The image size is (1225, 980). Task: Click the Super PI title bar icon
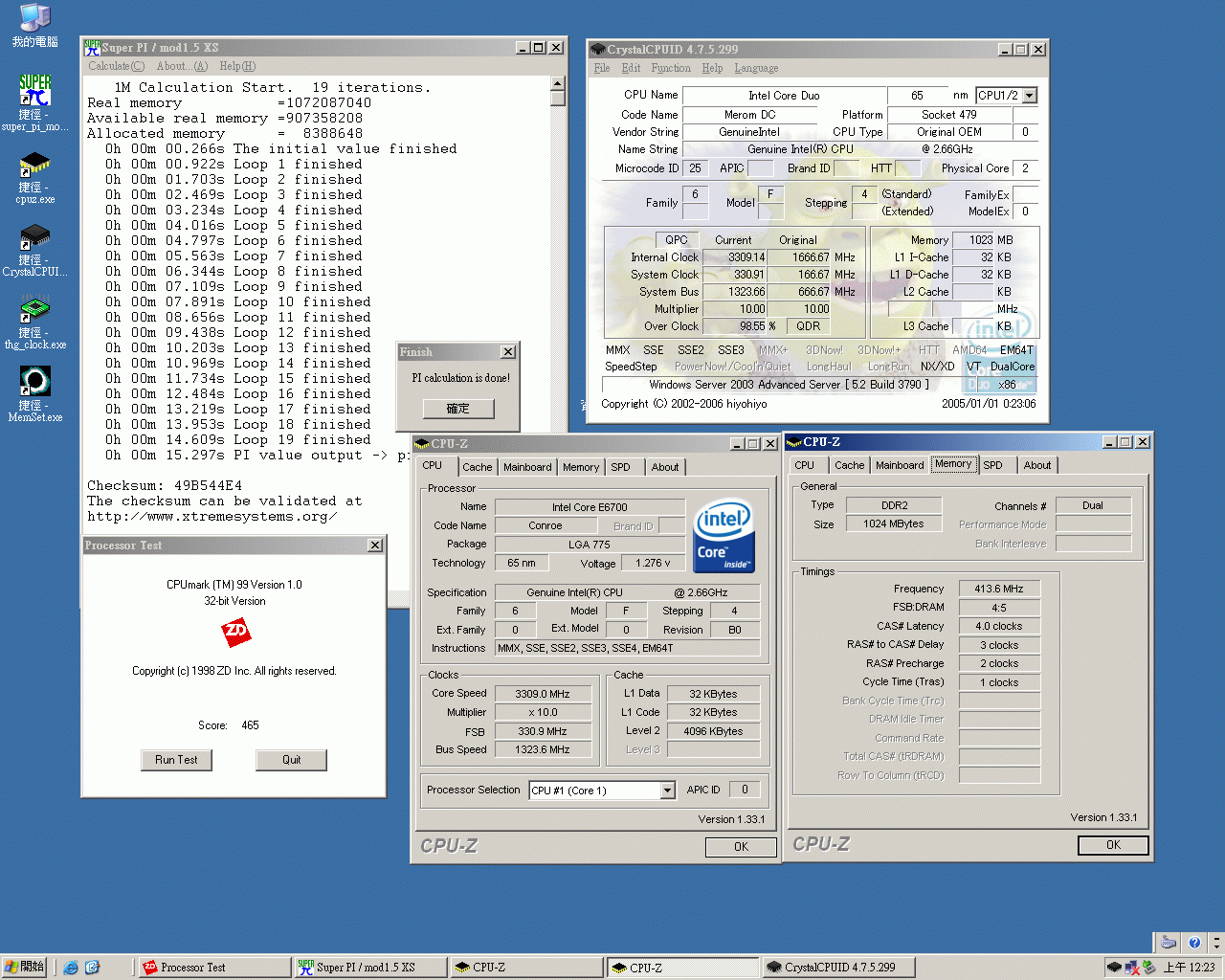pos(92,47)
